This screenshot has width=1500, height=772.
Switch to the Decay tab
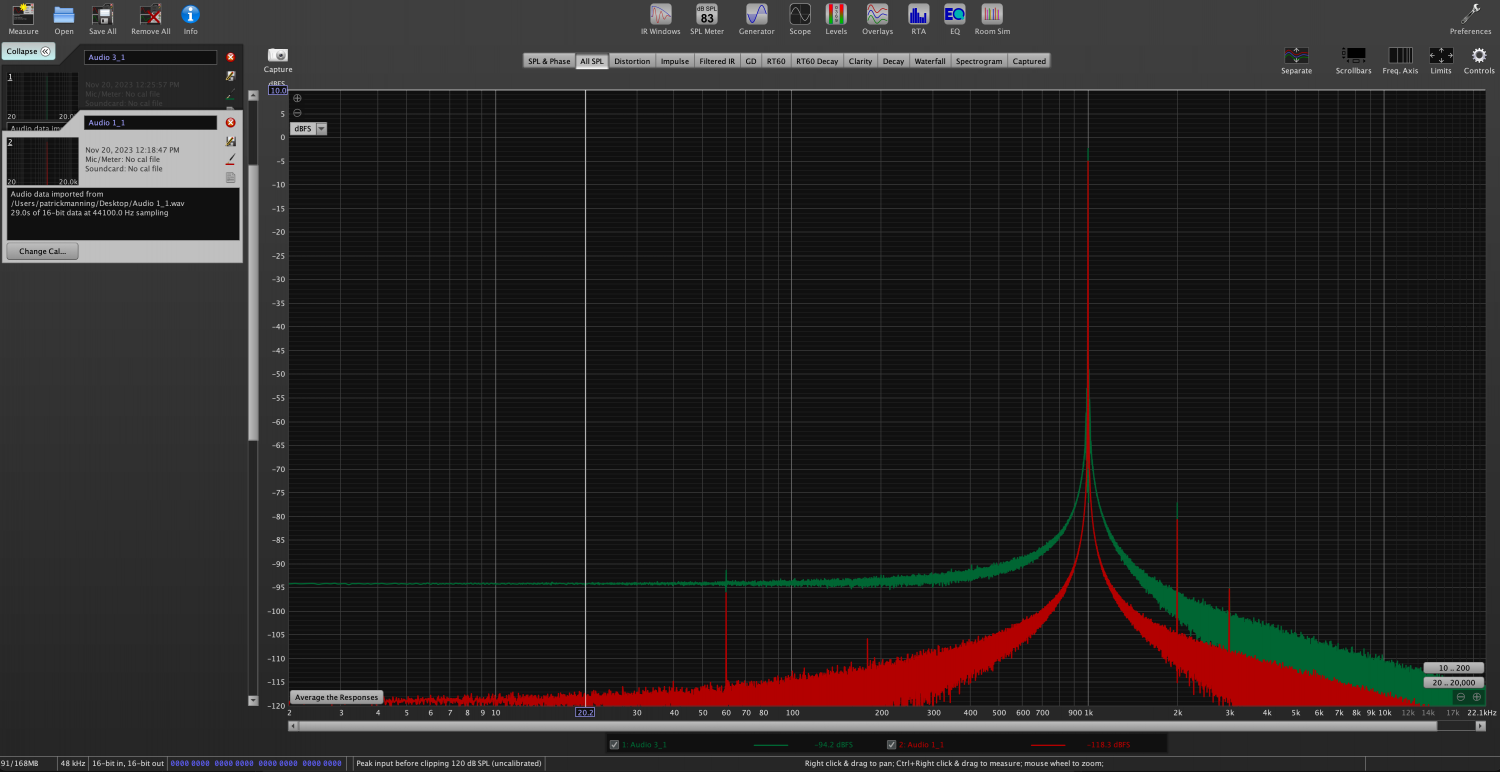pos(893,61)
